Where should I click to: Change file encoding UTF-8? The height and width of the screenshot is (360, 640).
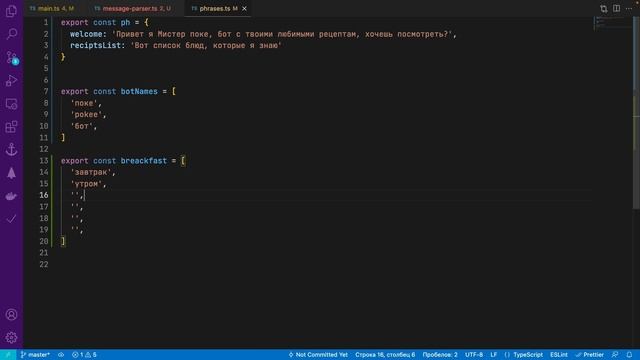coord(474,355)
